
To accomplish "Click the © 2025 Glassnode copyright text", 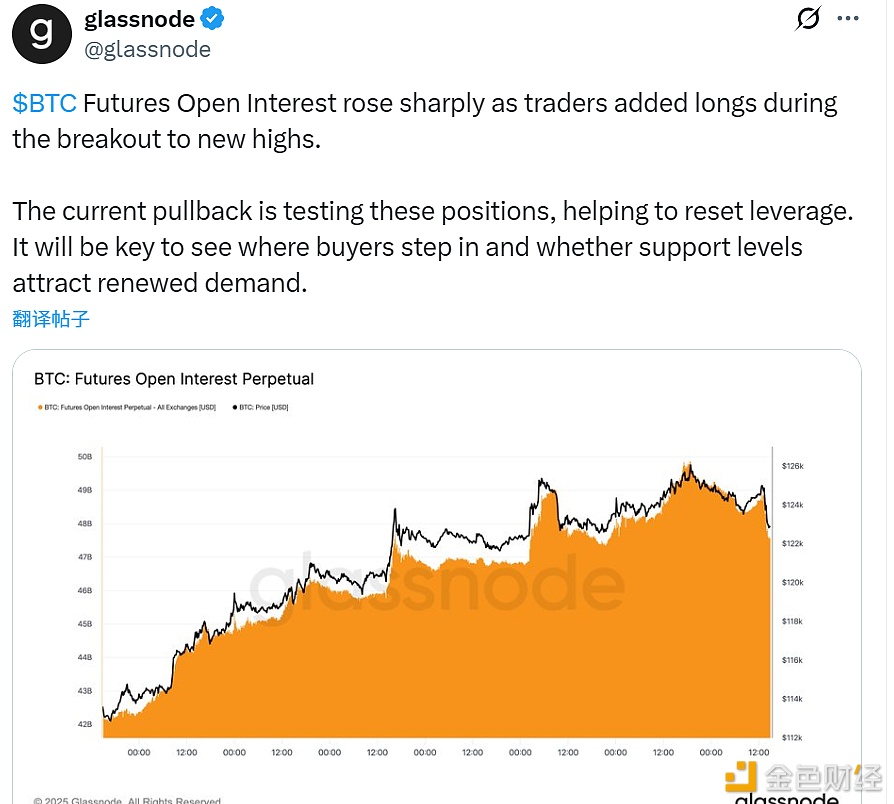I will click(126, 800).
